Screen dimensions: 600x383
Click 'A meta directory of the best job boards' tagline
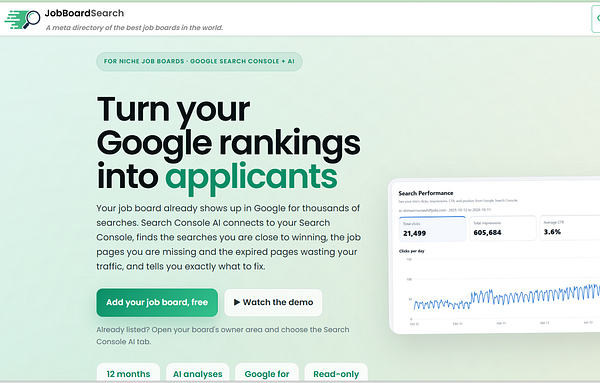134,28
